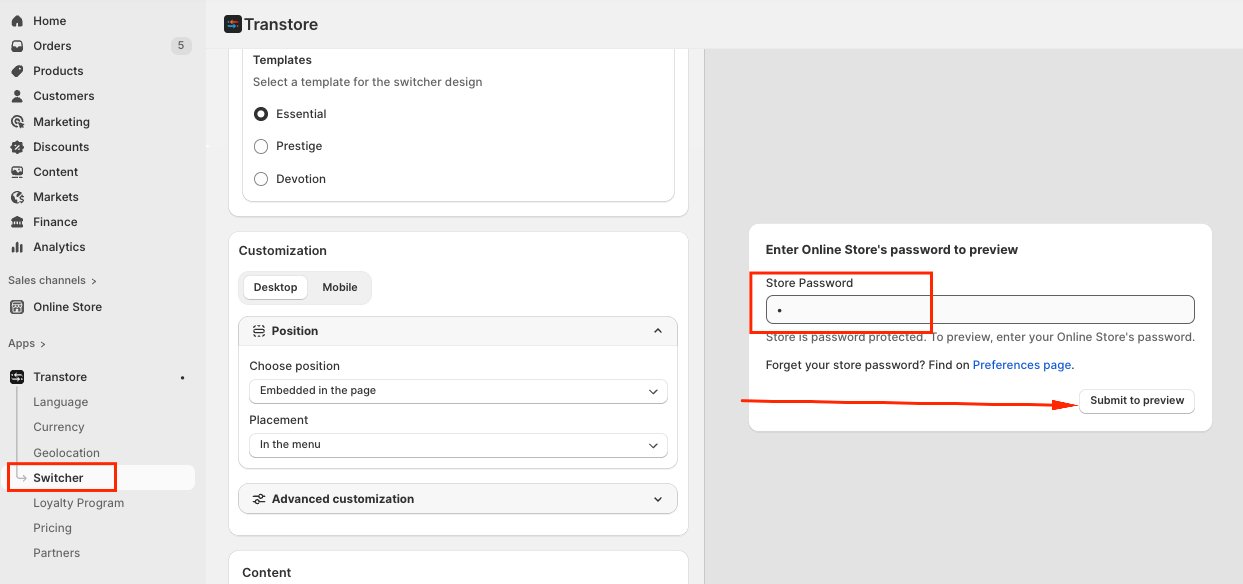Switch to the Desktop customization tab

(x=275, y=287)
